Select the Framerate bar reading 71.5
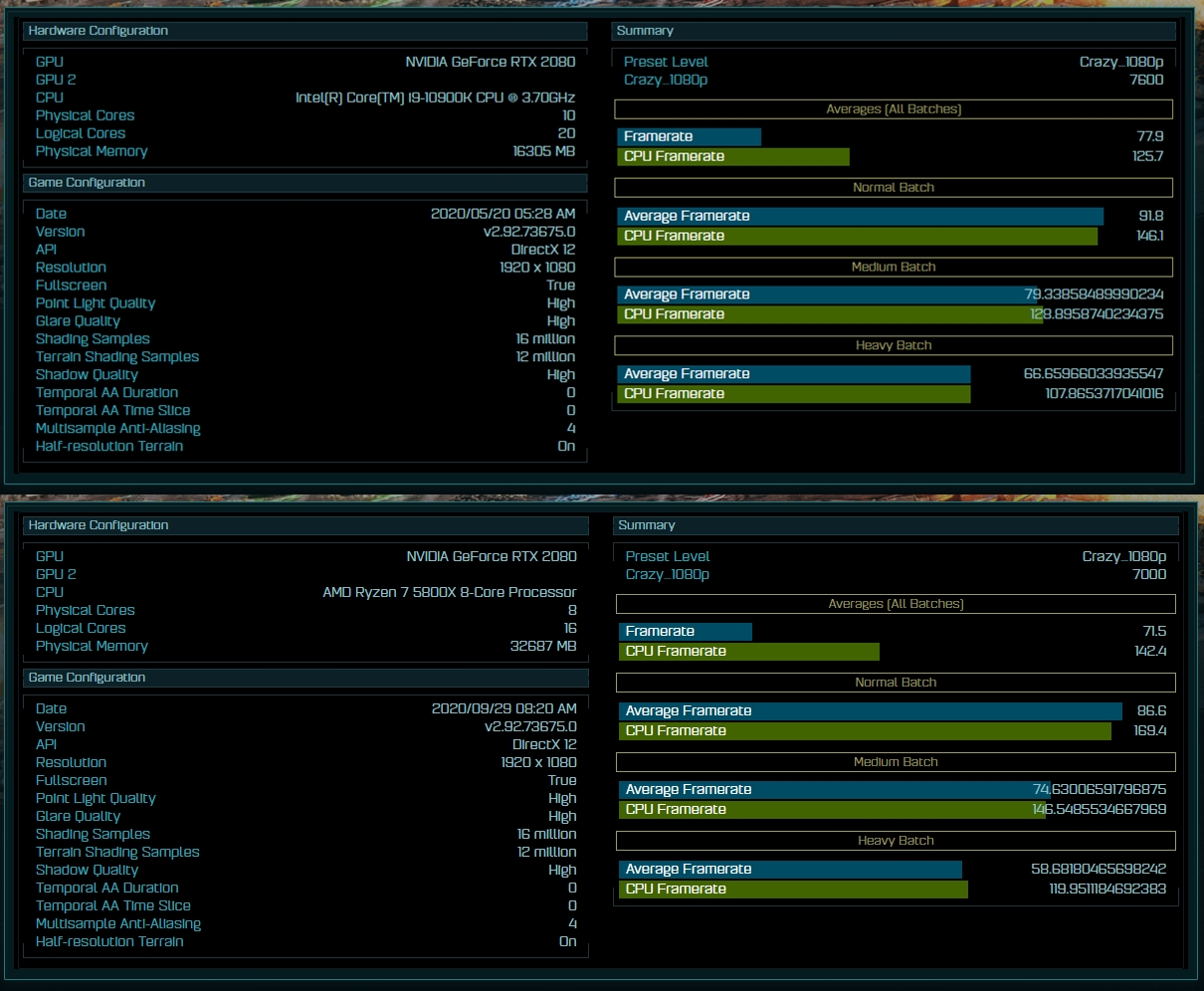Screen dimensions: 1204x991 [685, 632]
